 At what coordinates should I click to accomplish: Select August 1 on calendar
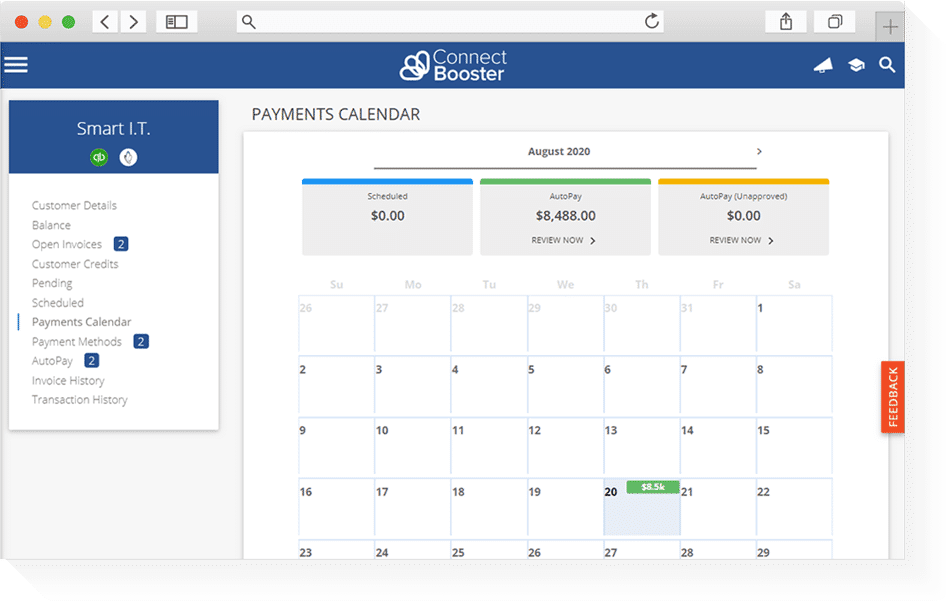(x=794, y=323)
